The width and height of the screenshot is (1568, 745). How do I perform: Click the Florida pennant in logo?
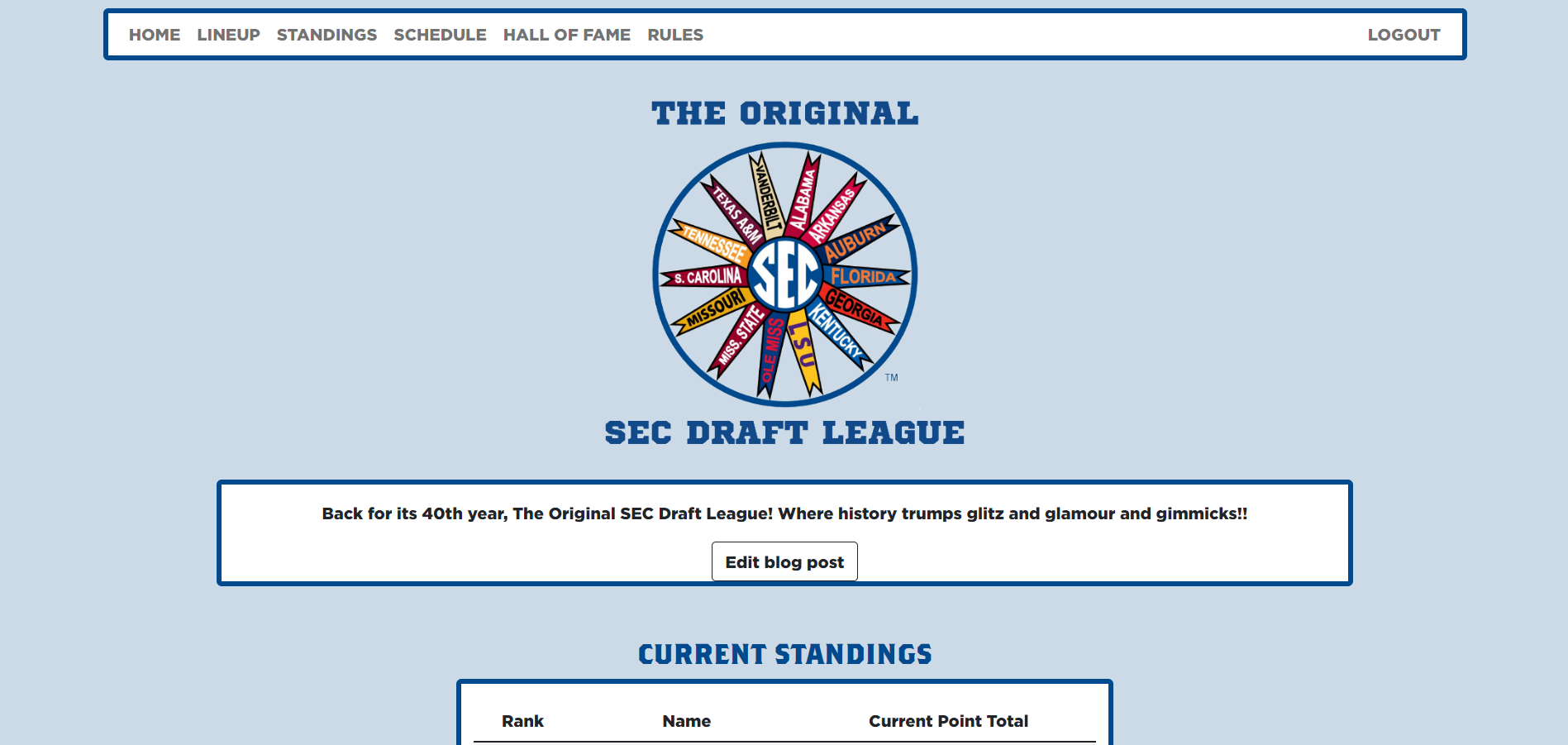click(x=864, y=276)
